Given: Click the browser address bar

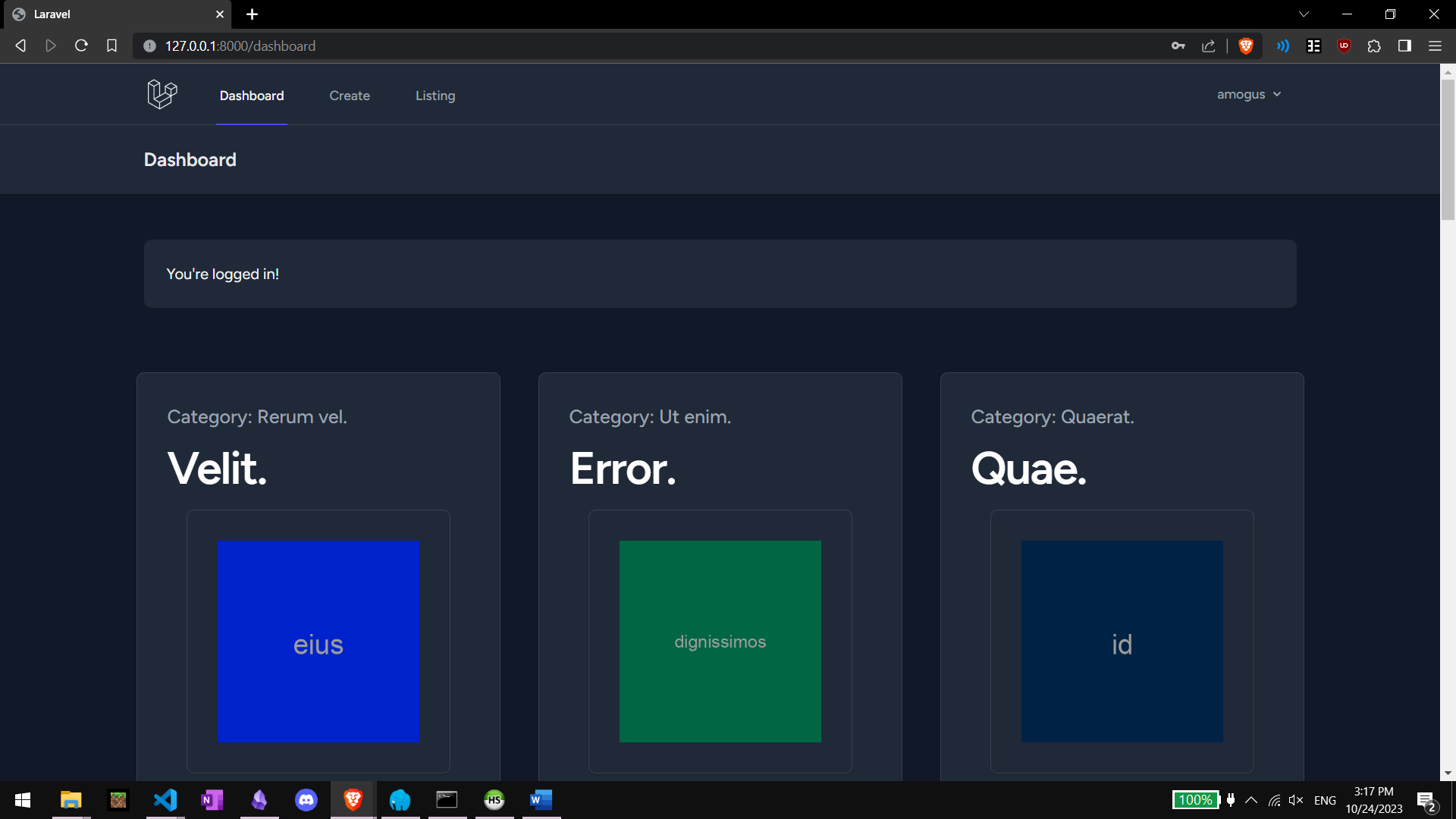Looking at the screenshot, I should [531, 45].
